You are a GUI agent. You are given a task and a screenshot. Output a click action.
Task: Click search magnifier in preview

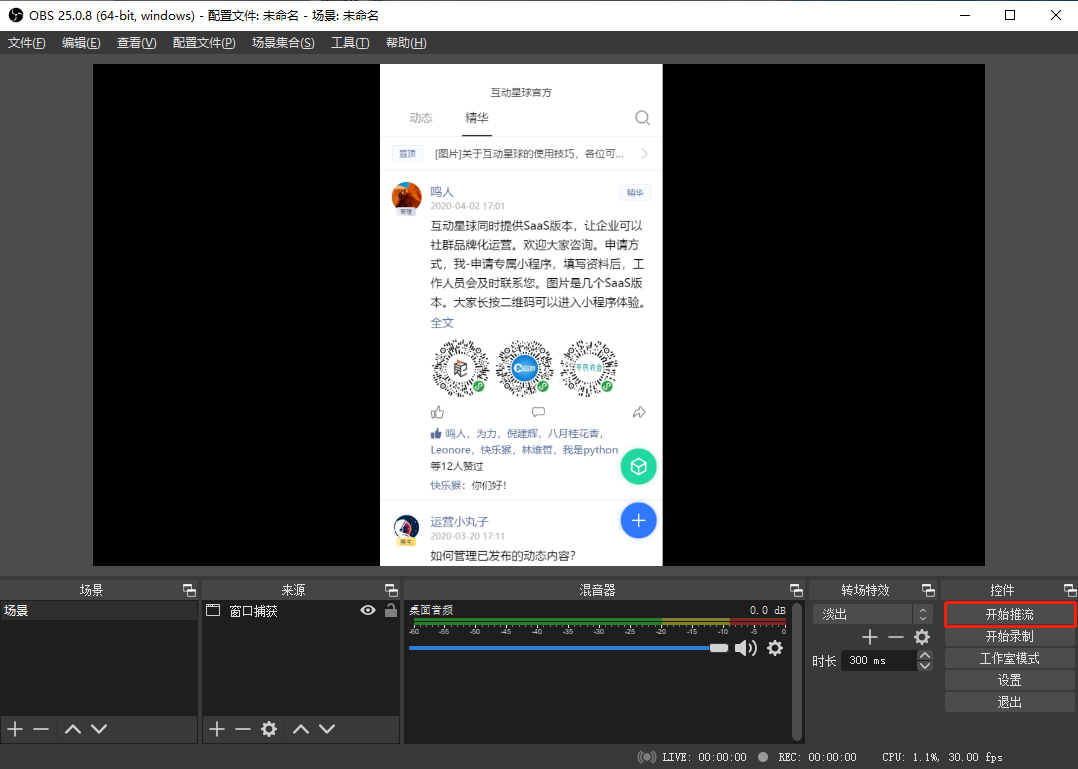coord(642,118)
